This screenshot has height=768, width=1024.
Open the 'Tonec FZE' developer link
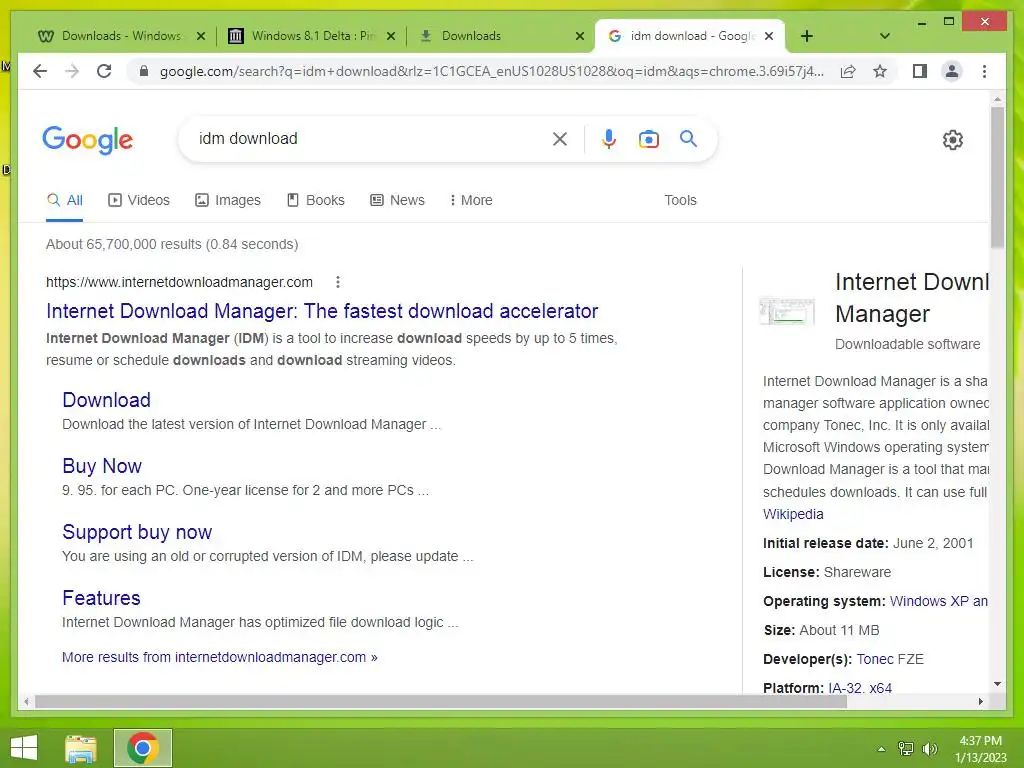[x=889, y=660]
